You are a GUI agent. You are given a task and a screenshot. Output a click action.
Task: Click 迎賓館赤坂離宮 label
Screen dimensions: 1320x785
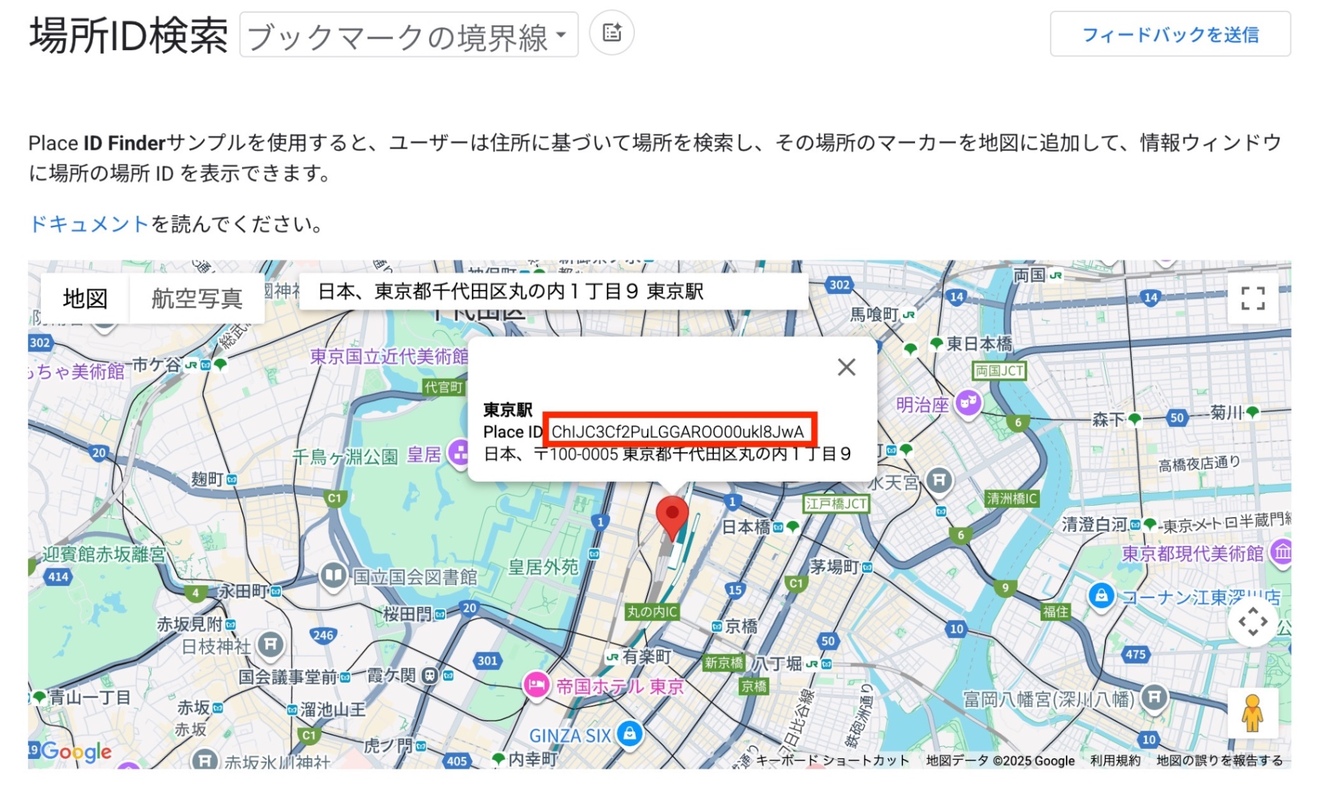(x=106, y=555)
